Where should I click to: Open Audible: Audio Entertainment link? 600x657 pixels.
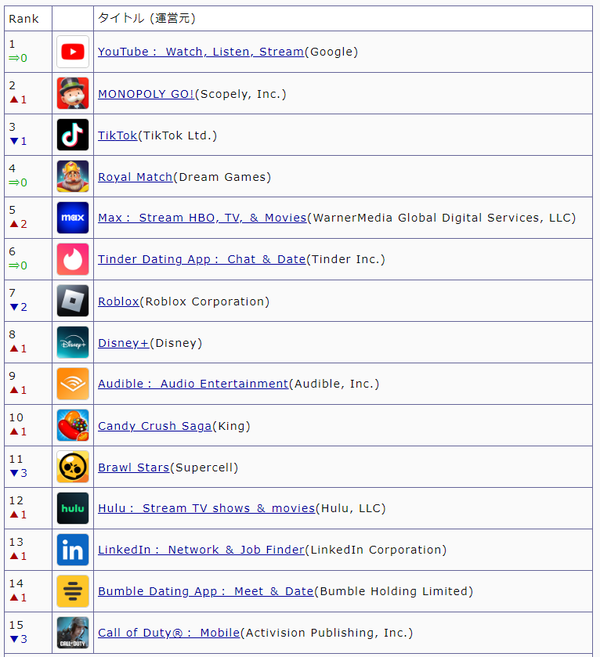[193, 383]
